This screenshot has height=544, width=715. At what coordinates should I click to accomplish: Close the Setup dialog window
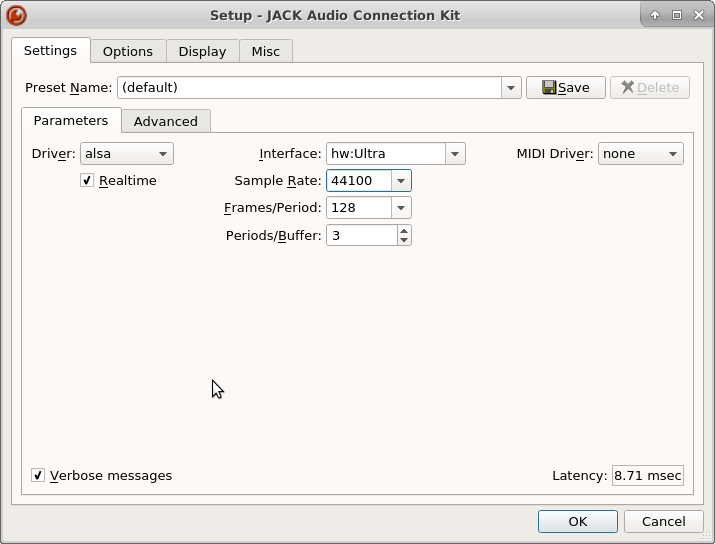(699, 15)
